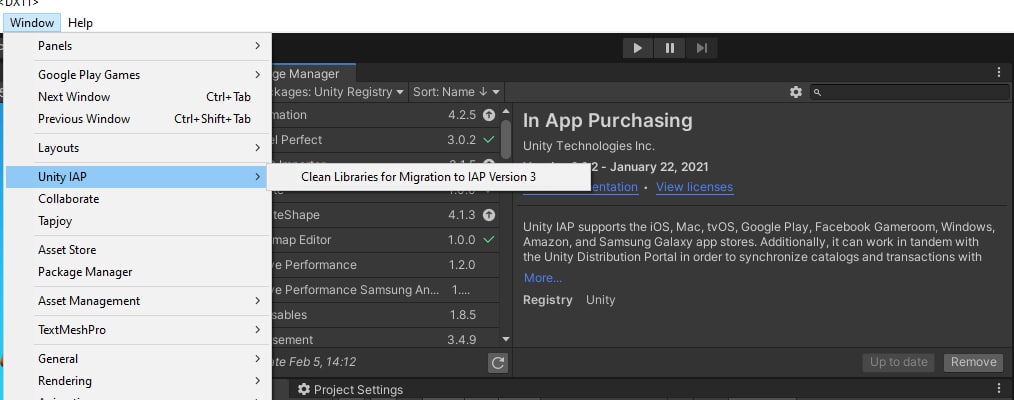Click the Pause button in toolbar
This screenshot has height=400, width=1014.
pos(670,48)
